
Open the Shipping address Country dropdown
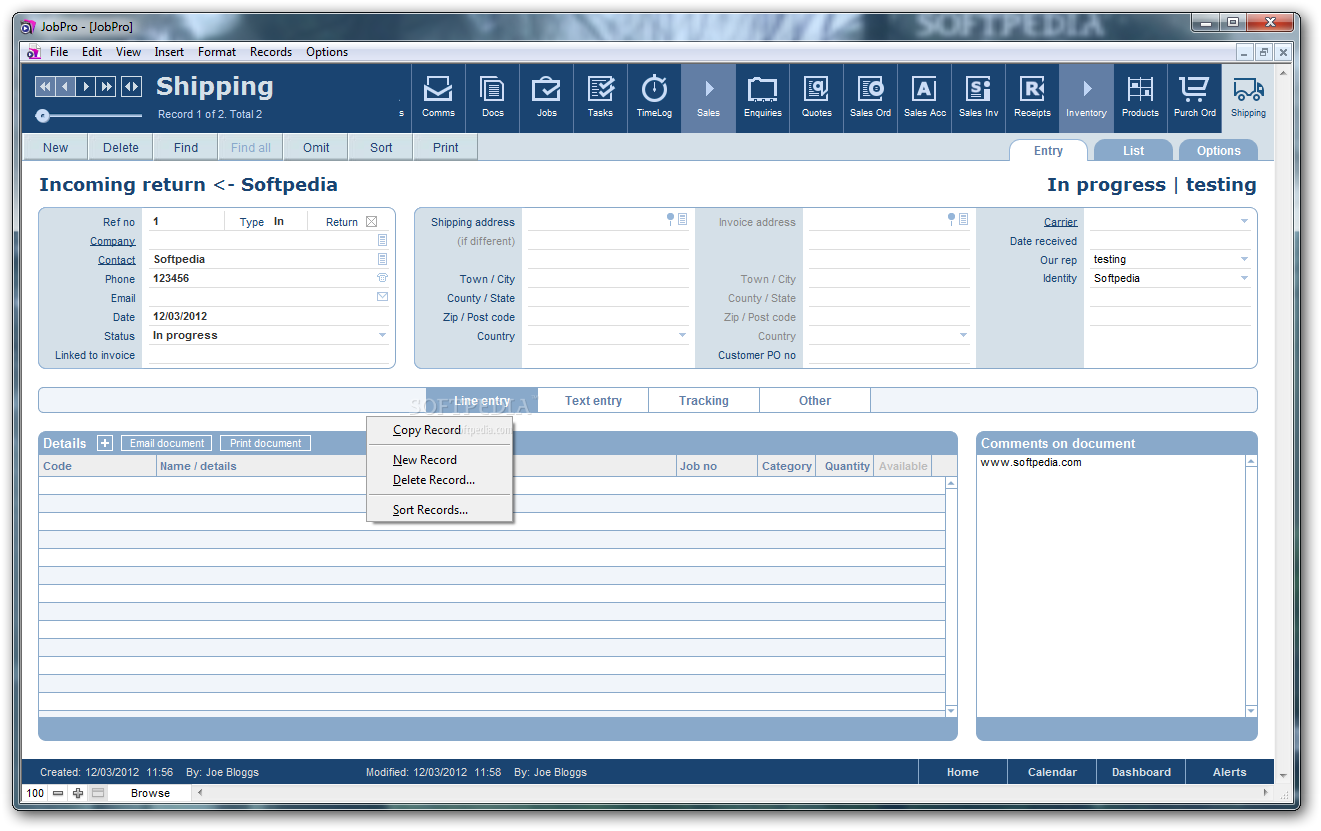pos(683,336)
